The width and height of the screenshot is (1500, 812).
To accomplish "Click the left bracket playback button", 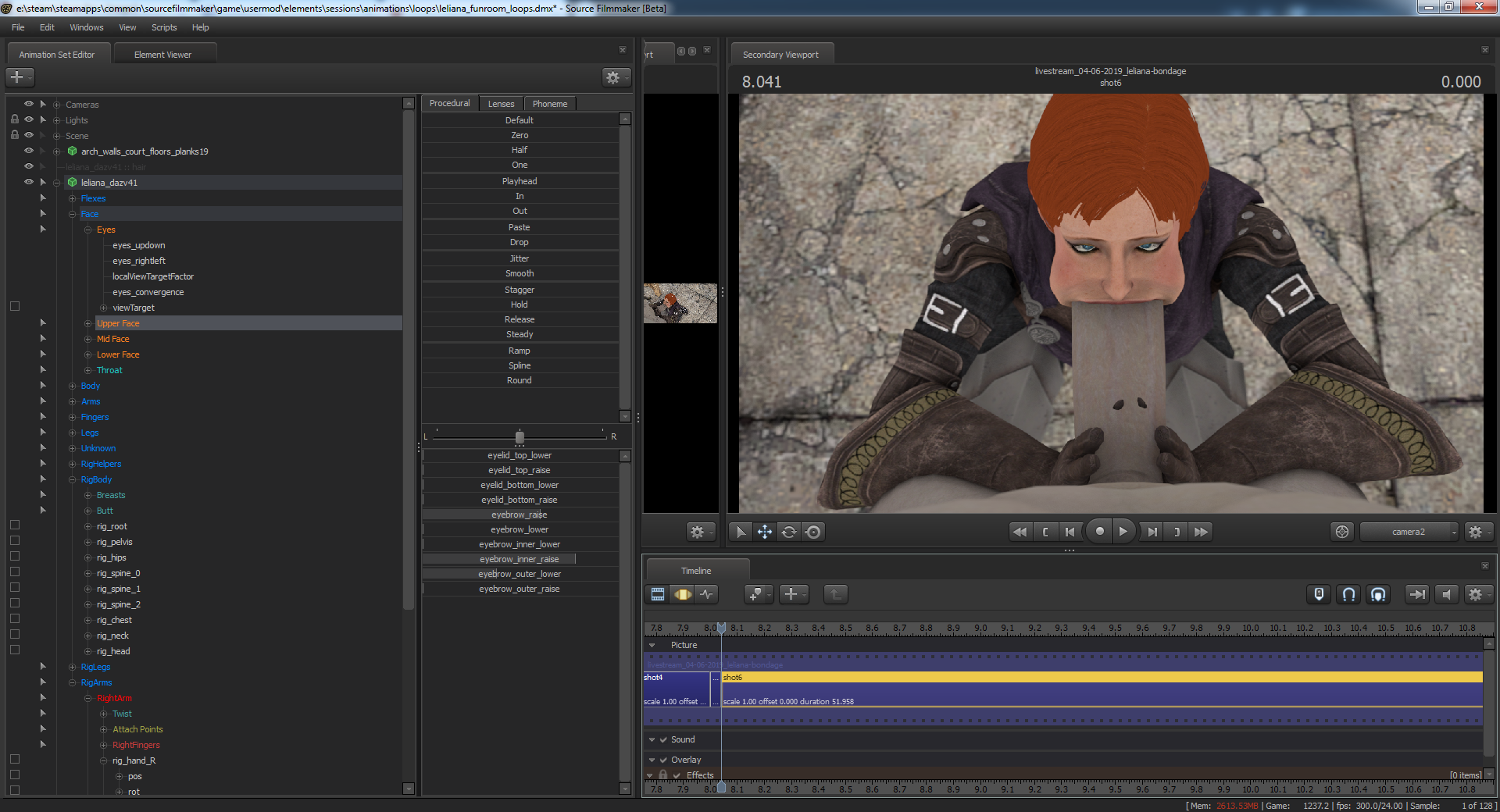I will [1045, 532].
